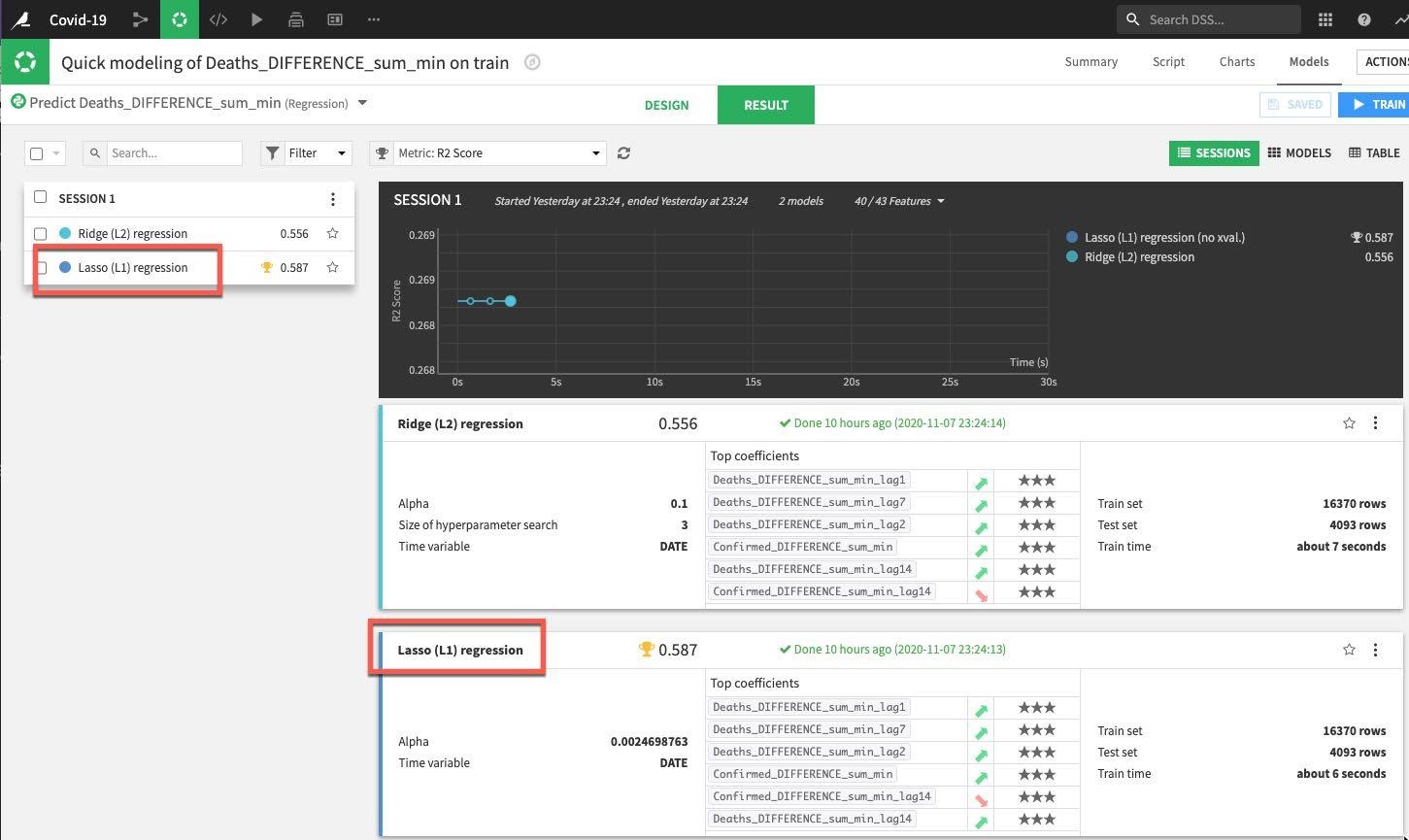This screenshot has height=840, width=1409.
Task: Open the help question mark icon
Action: coord(1364,19)
